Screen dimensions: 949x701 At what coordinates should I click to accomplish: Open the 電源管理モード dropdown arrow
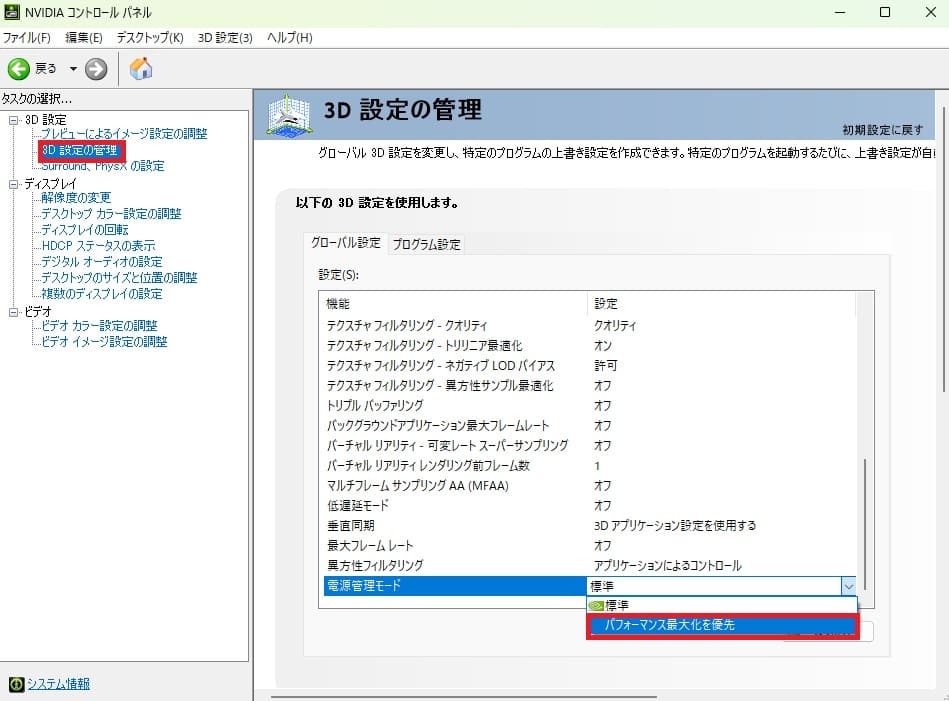point(848,586)
